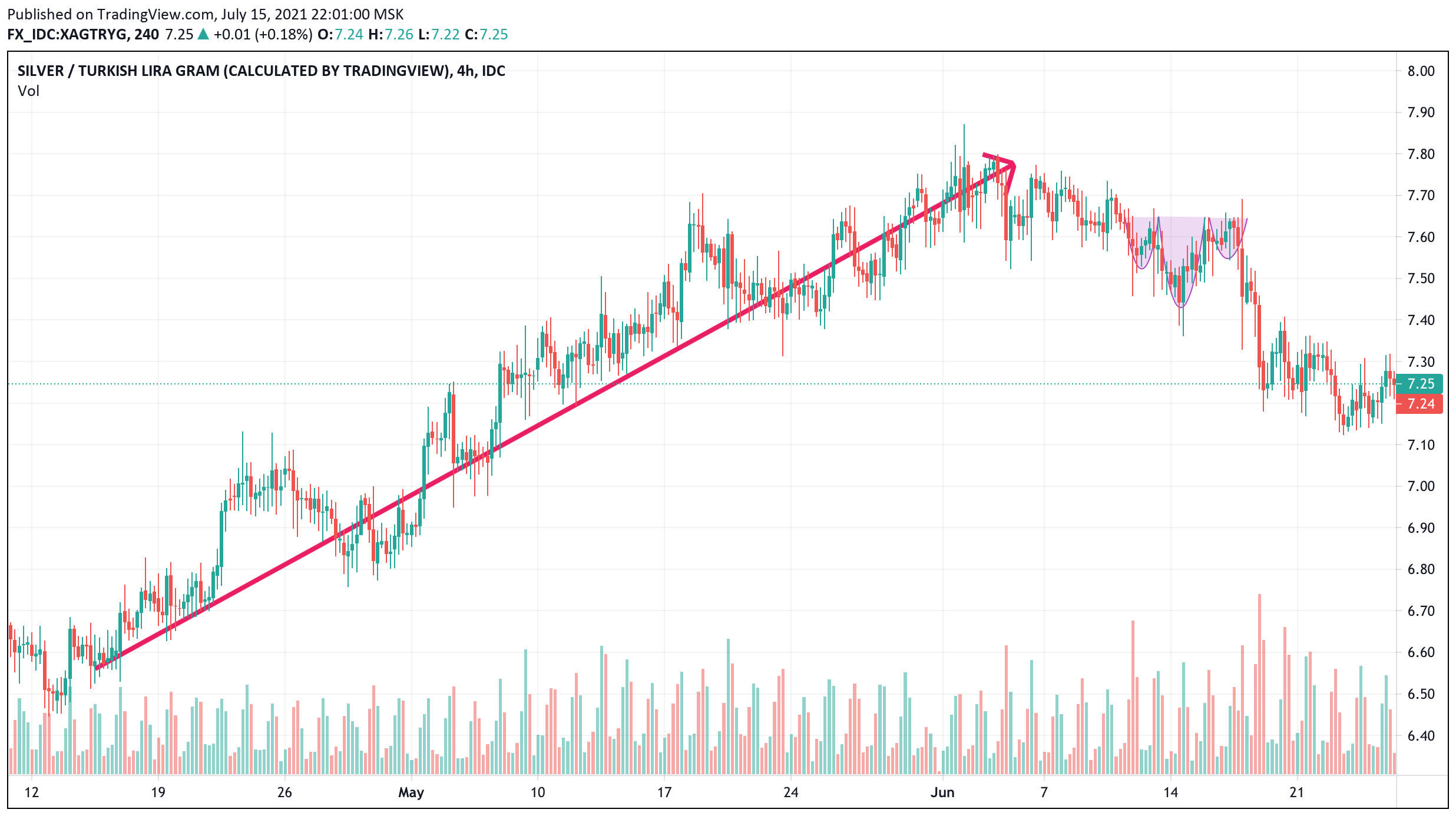The image size is (1456, 816).
Task: Click the red 7.24 price tag
Action: [1421, 404]
